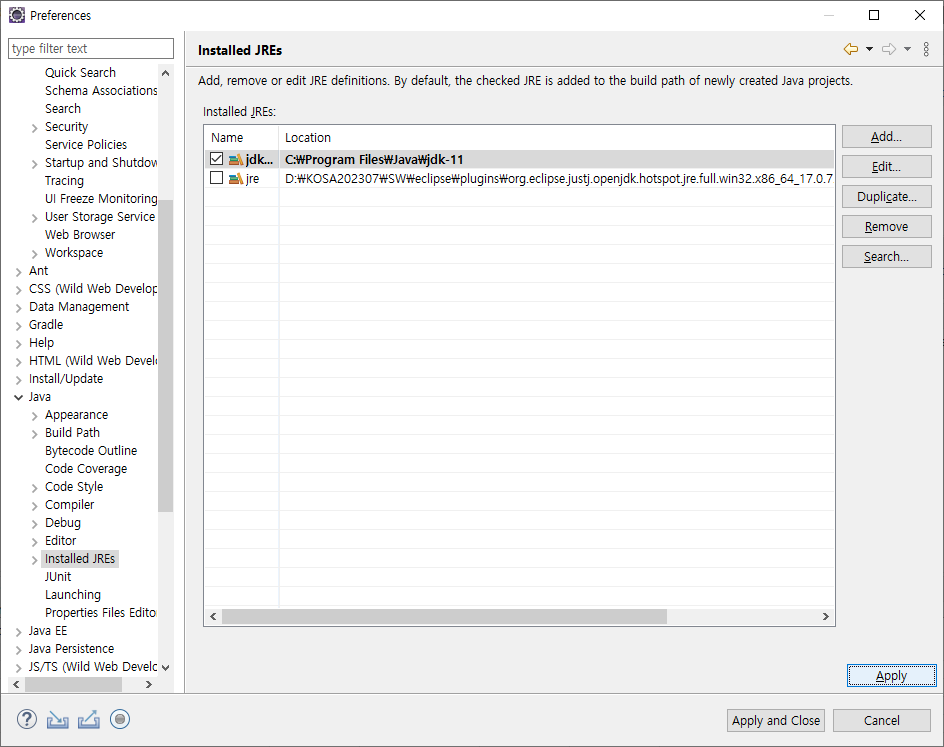Select Service Policies in the tree

tap(85, 145)
